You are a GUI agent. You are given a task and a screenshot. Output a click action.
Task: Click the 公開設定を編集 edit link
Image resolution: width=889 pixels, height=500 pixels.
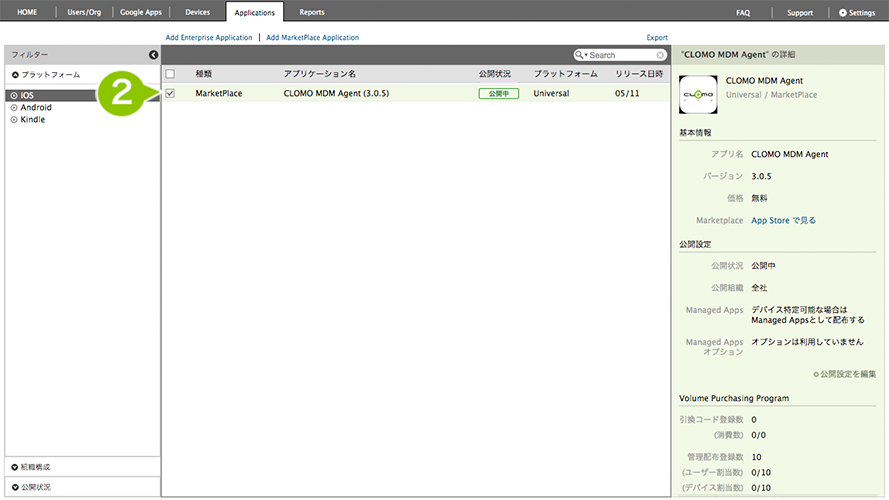(845, 374)
